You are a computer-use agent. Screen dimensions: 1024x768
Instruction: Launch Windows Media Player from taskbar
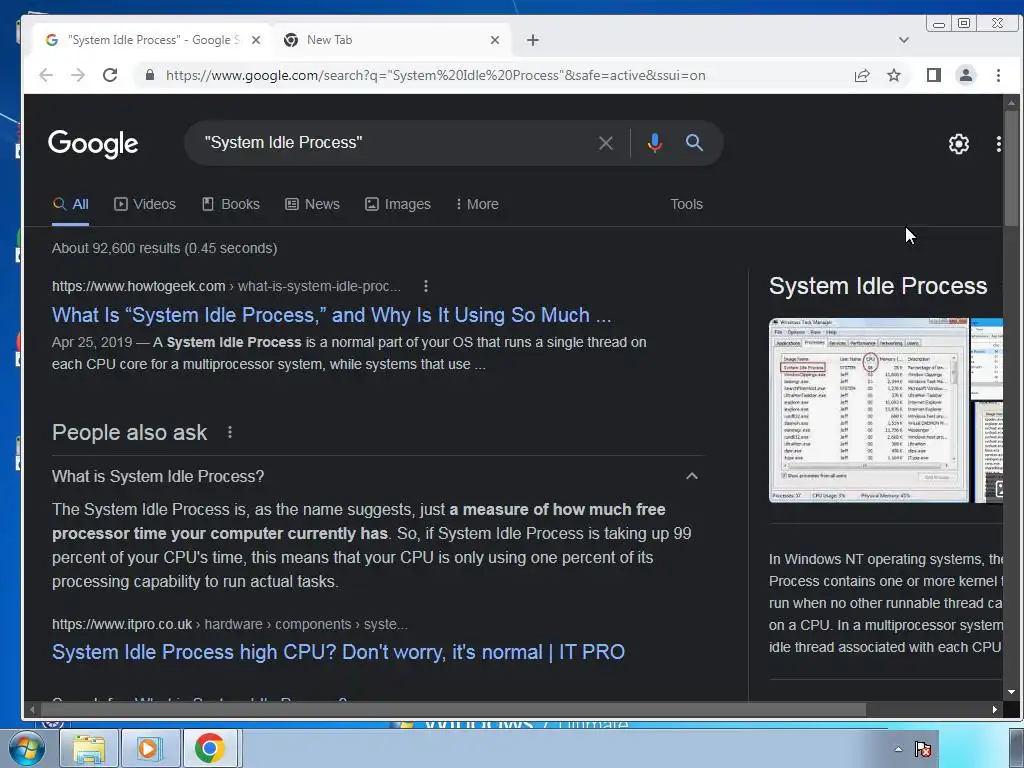click(149, 748)
